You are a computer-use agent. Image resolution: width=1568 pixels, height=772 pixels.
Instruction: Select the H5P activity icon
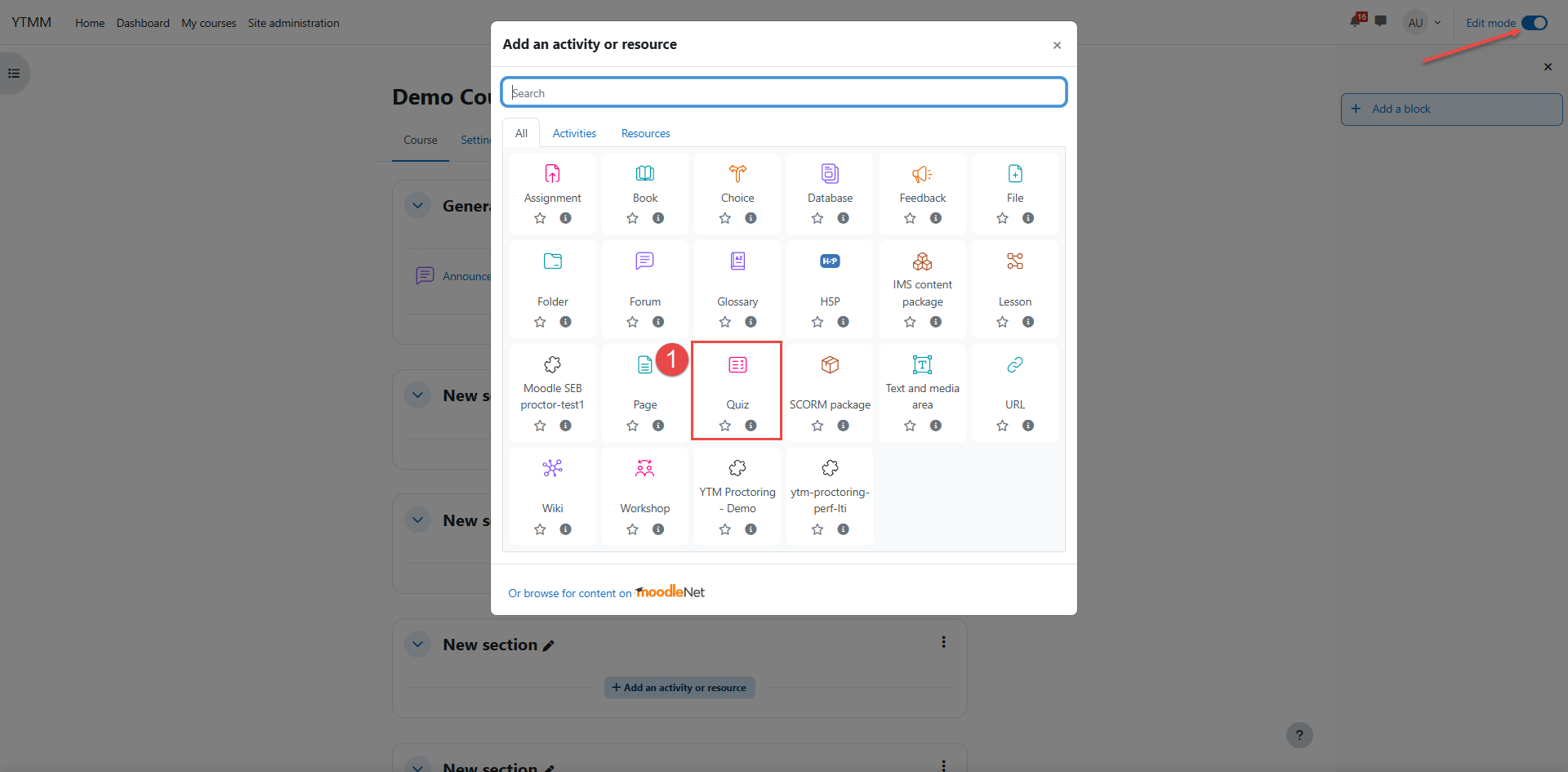click(x=830, y=261)
